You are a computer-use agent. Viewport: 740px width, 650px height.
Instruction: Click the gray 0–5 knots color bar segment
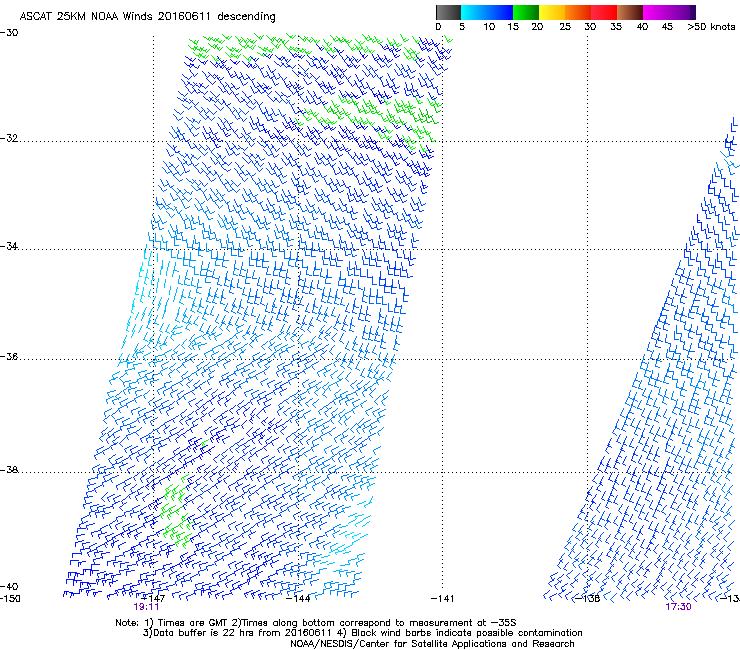point(448,12)
